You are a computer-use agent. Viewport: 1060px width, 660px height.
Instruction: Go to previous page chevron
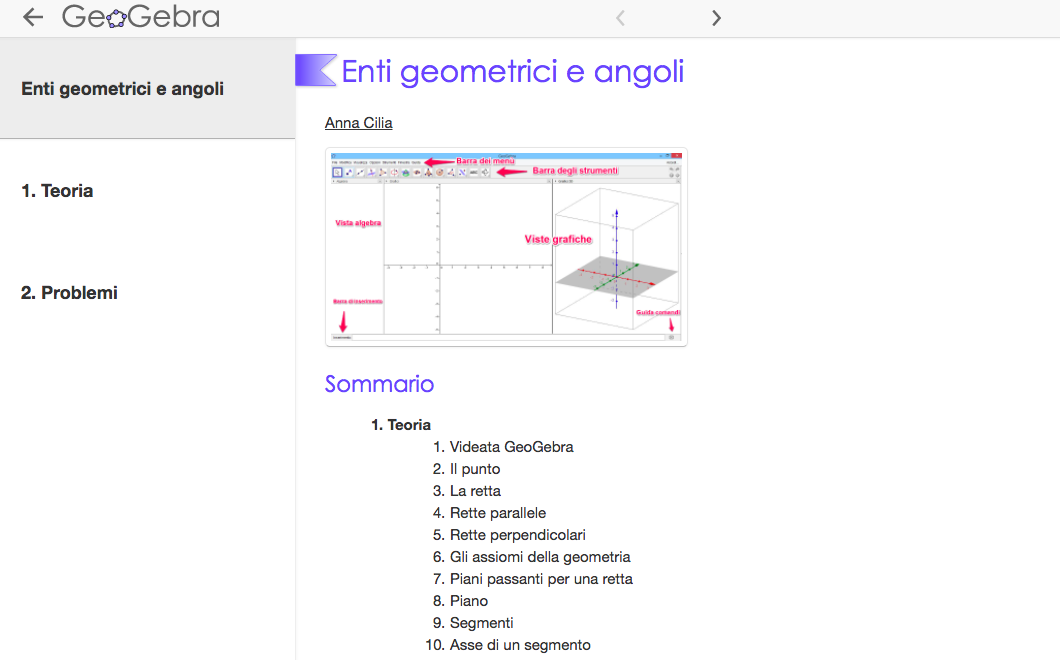(620, 18)
